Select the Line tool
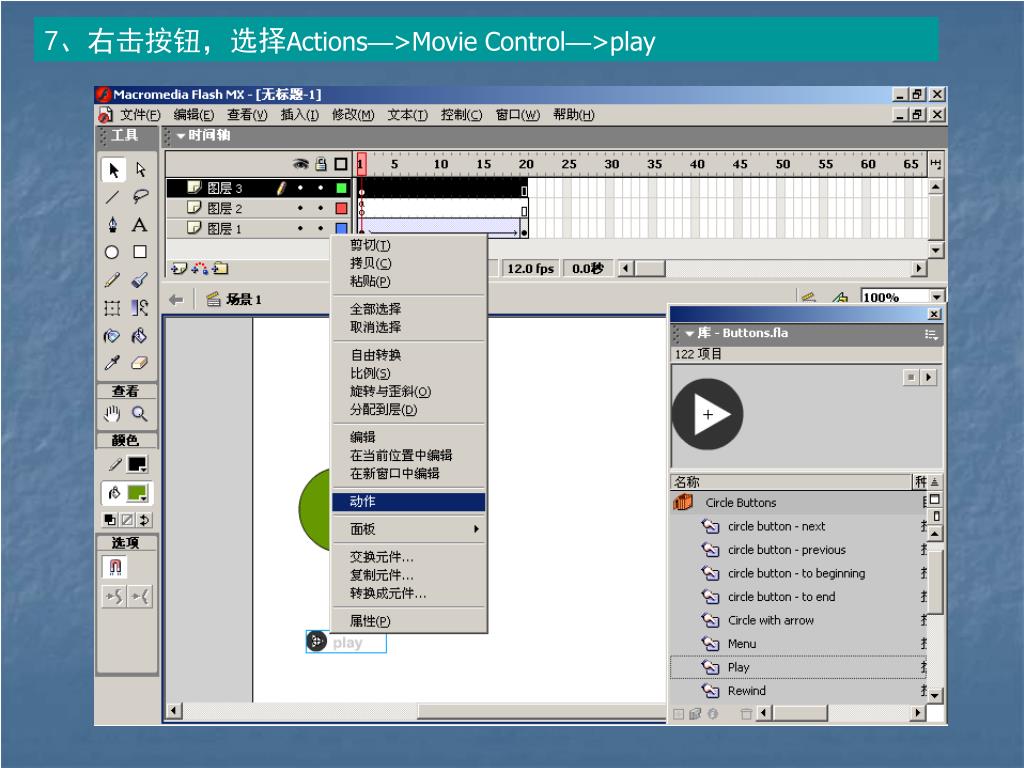 112,197
